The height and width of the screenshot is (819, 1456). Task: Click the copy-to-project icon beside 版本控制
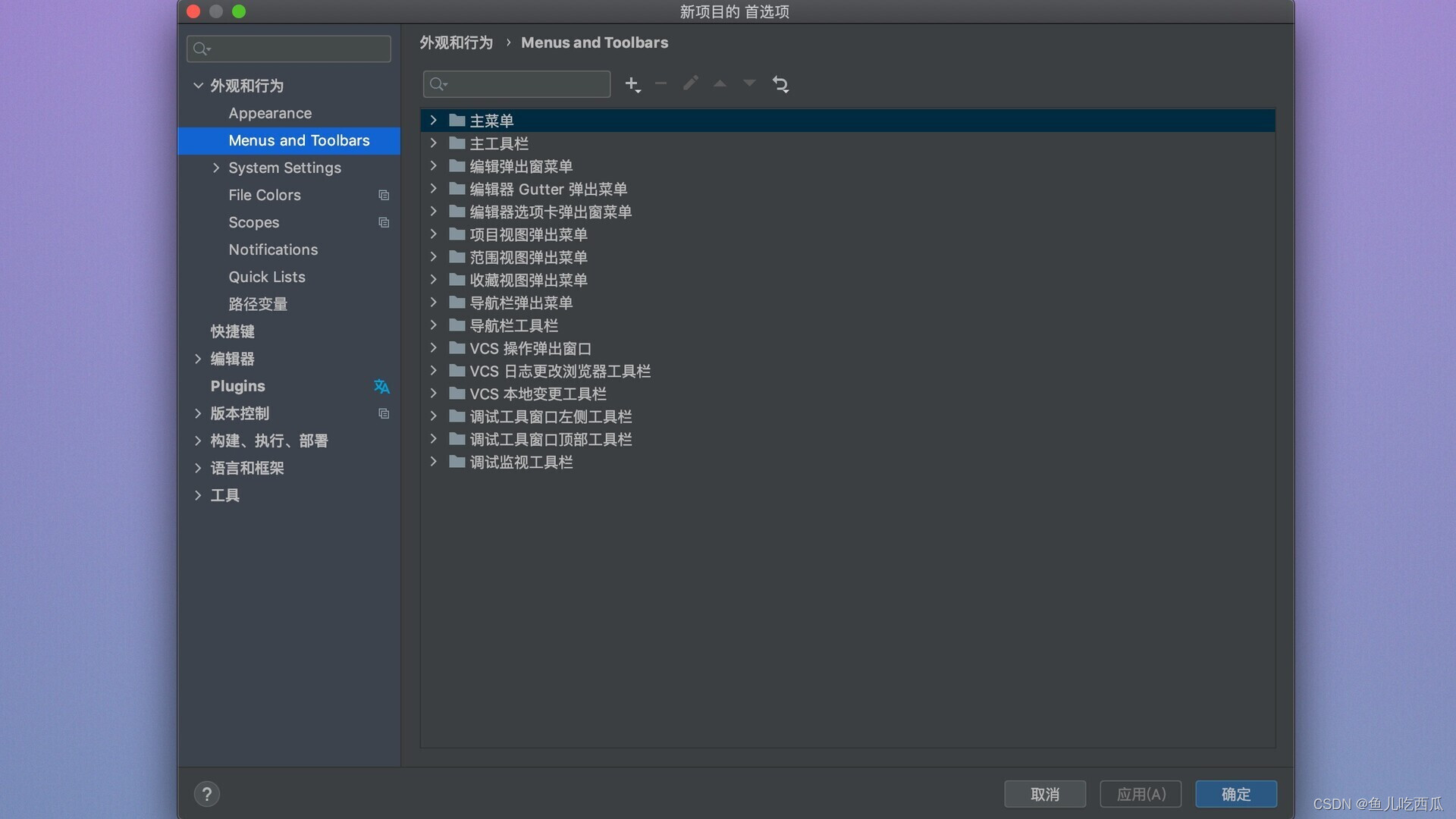(x=384, y=413)
